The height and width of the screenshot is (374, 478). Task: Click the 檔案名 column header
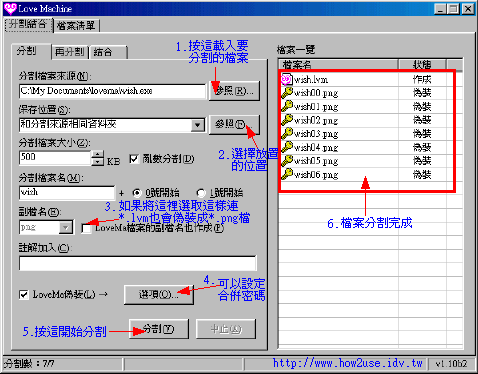click(x=338, y=64)
